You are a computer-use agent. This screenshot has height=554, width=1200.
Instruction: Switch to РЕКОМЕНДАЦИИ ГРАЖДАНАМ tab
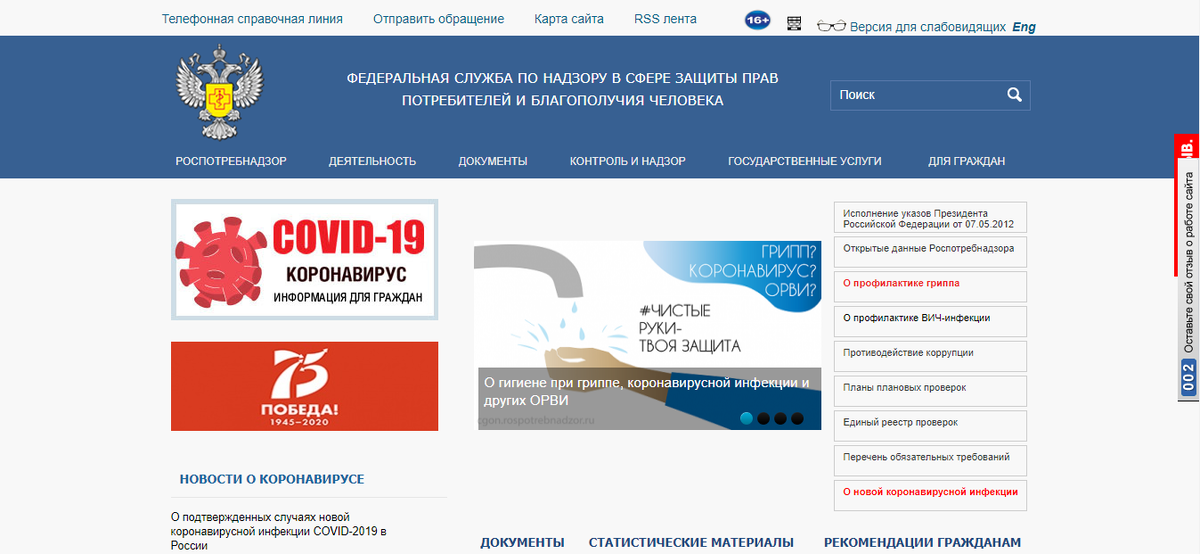tap(923, 543)
